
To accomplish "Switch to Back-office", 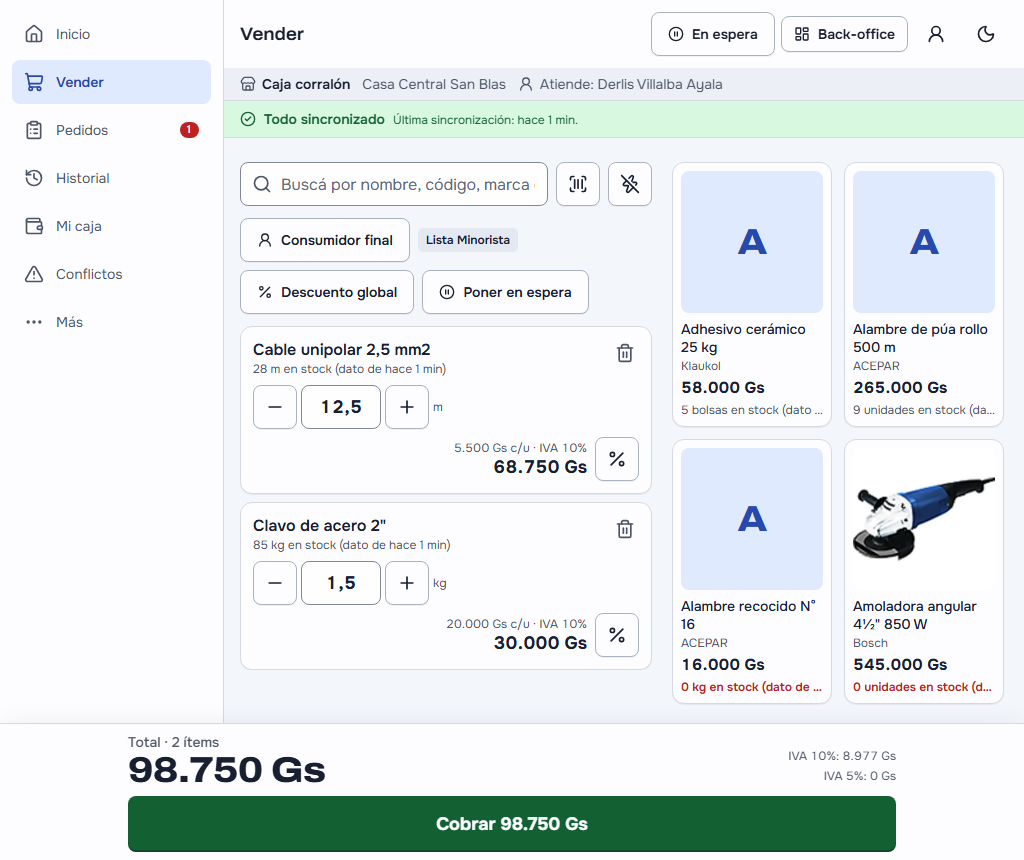I will coord(844,34).
